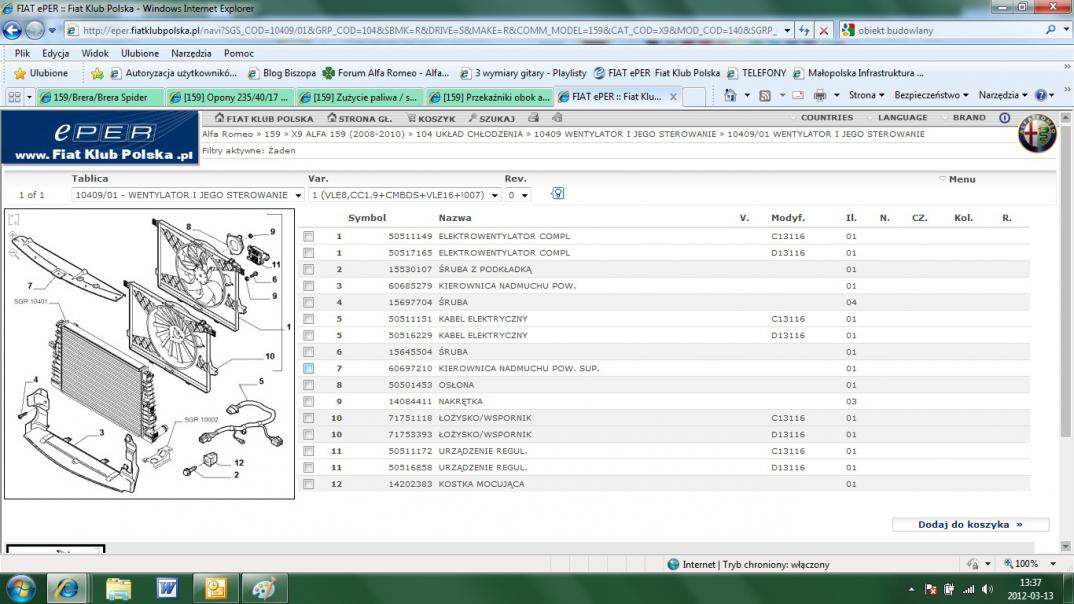Click the 100% zoom level control

tap(1024, 564)
